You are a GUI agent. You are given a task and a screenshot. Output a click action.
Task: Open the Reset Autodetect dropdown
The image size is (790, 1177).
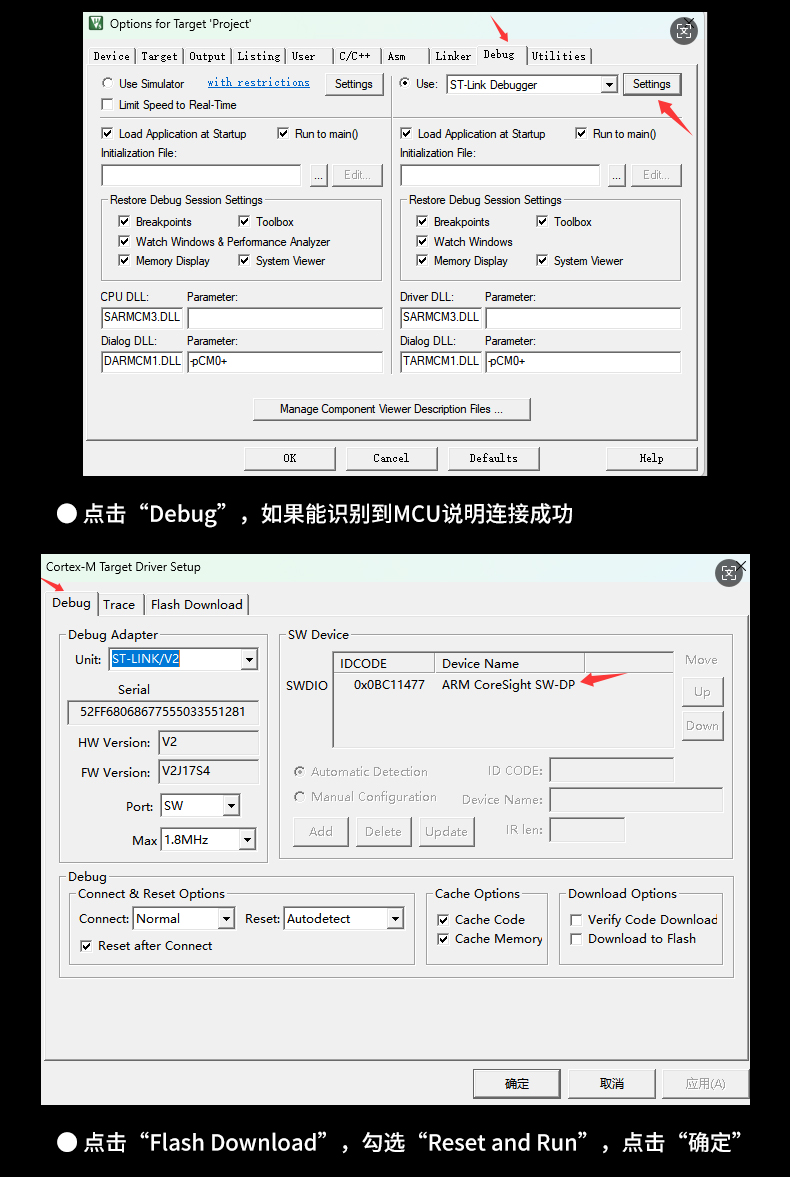[x=395, y=919]
